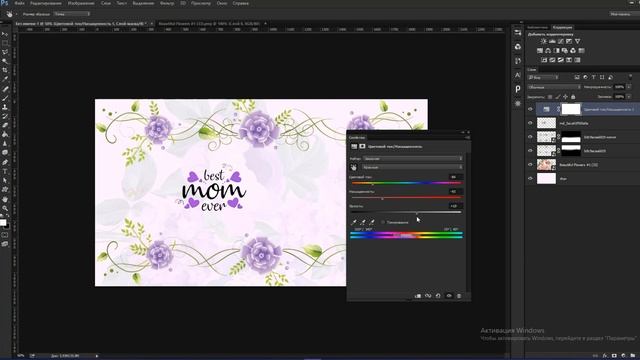This screenshot has width=640, height=360.
Task: Hide the bottom background layer
Action: pyautogui.click(x=530, y=178)
